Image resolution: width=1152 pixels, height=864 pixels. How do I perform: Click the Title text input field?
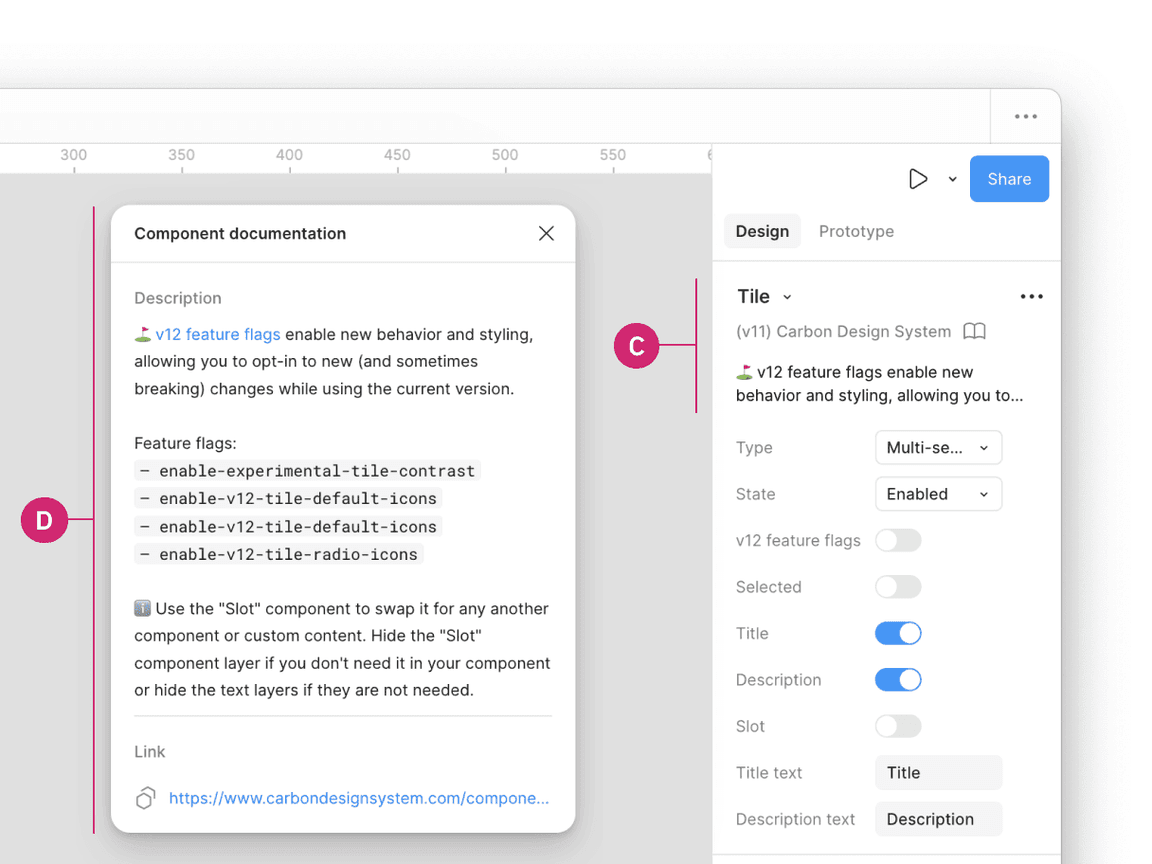tap(938, 772)
